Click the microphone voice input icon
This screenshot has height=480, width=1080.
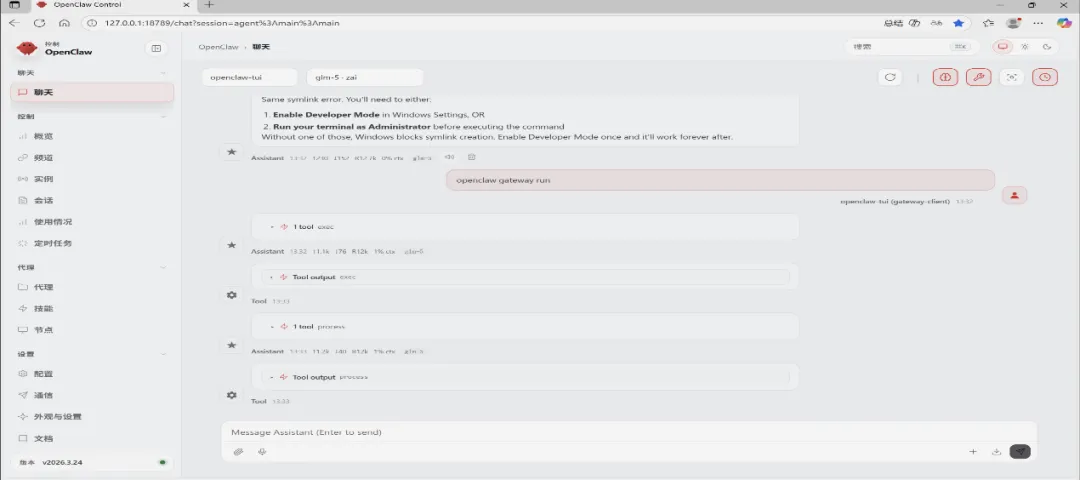[261, 452]
